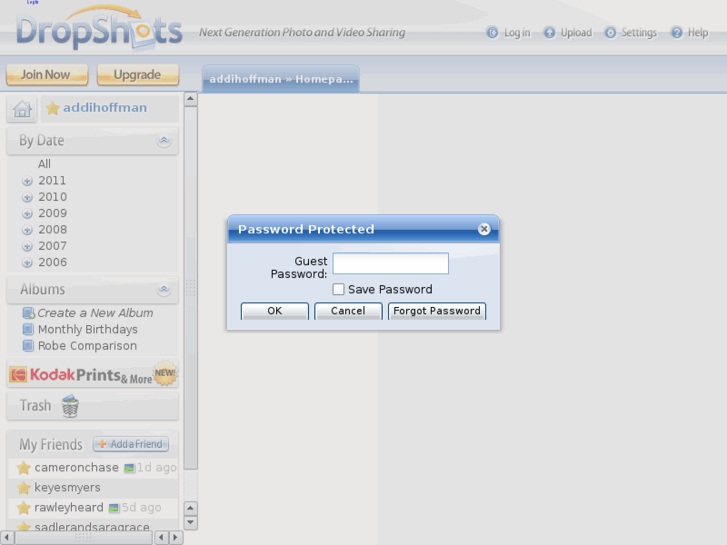Click the Monthly Birthdays album icon
727x545 pixels.
click(x=28, y=330)
